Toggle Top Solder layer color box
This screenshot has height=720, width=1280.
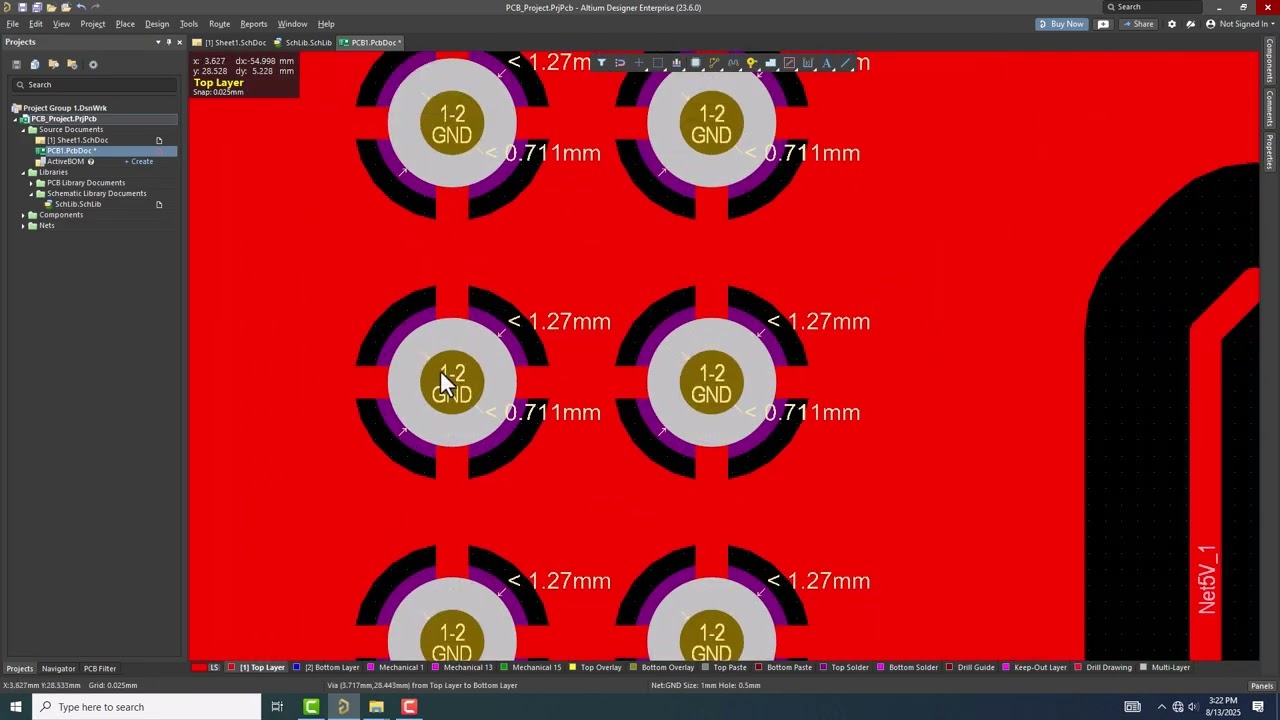click(823, 667)
